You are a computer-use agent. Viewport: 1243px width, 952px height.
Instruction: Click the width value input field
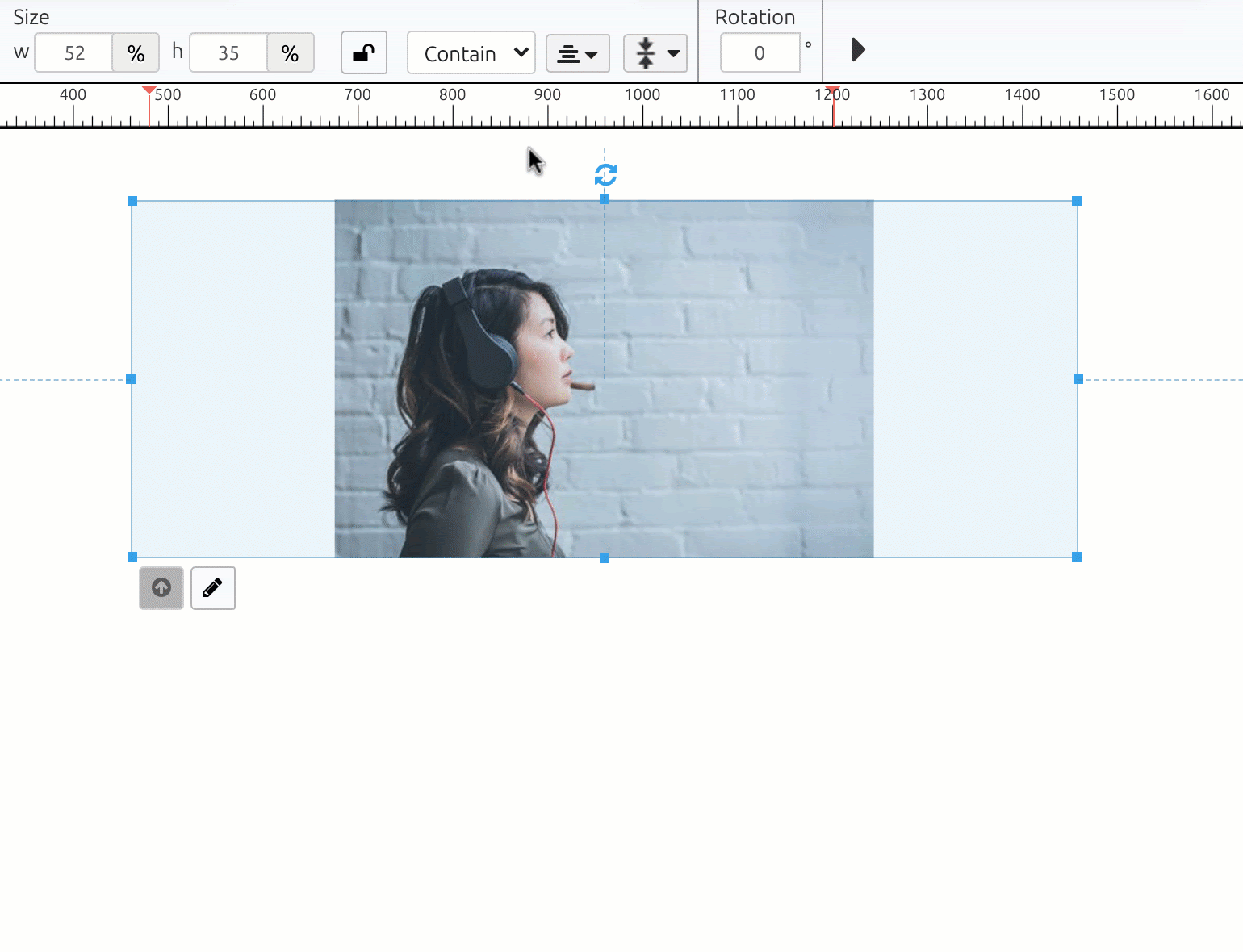point(74,53)
